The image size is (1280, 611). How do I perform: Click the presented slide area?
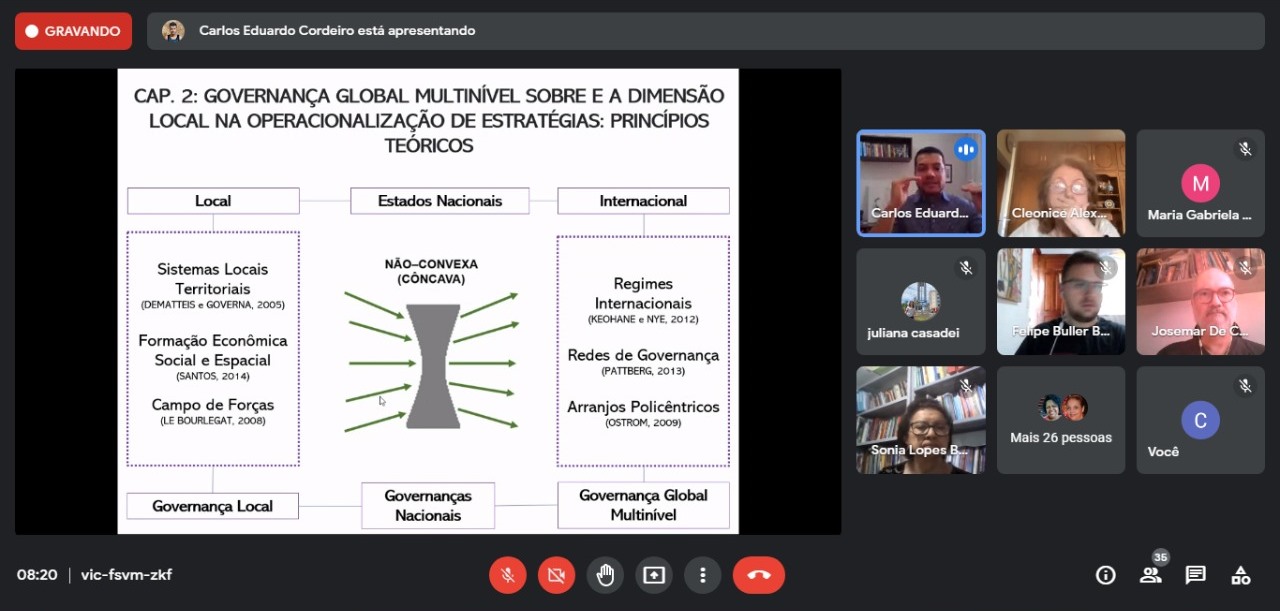tap(428, 301)
